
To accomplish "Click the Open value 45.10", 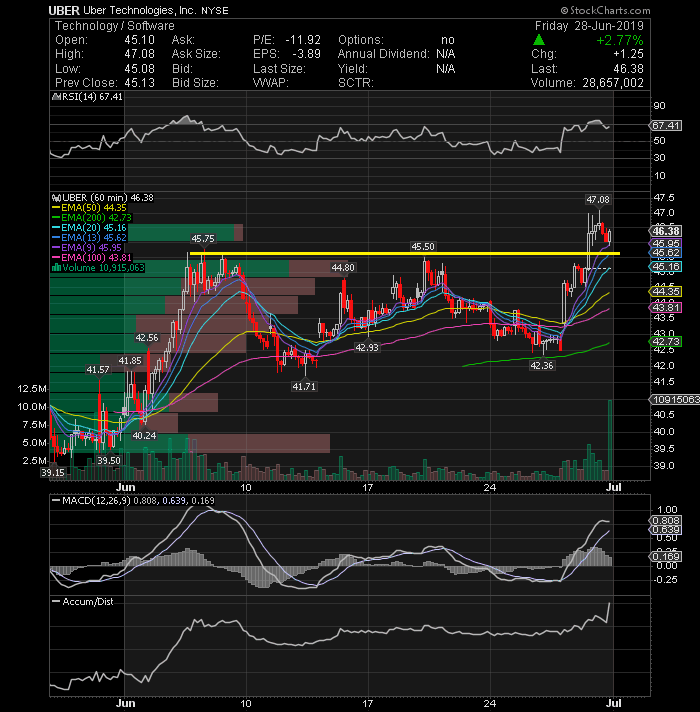I will click(x=139, y=40).
